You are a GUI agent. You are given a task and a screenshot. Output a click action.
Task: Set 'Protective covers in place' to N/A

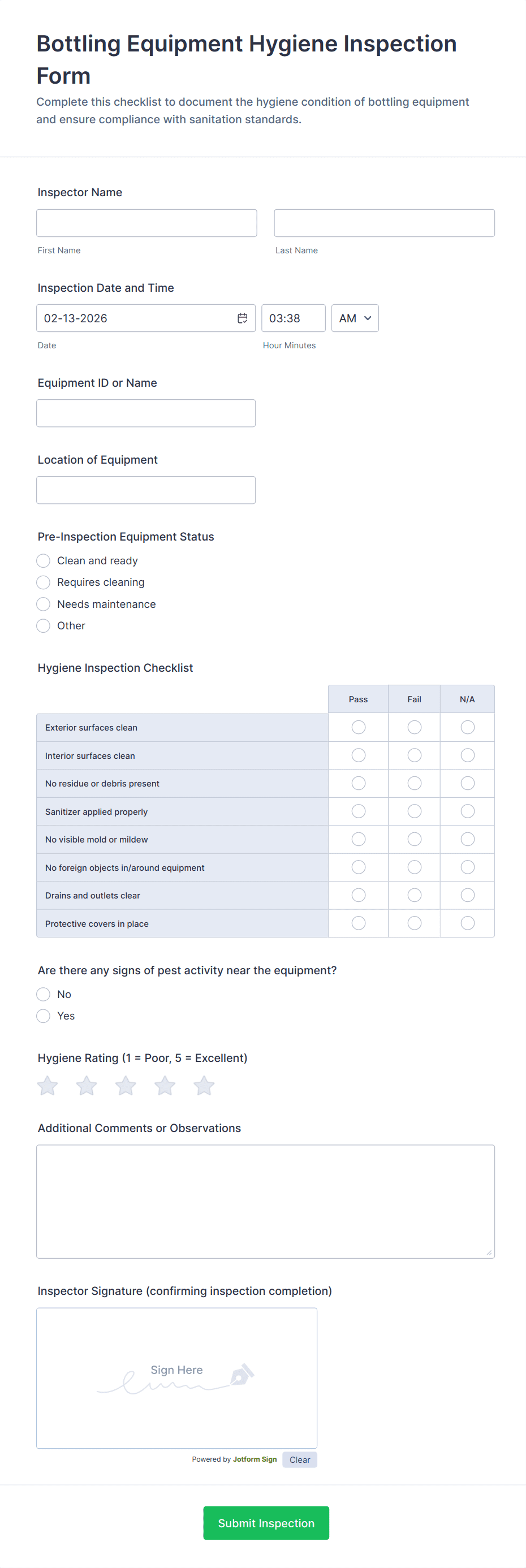pos(468,923)
